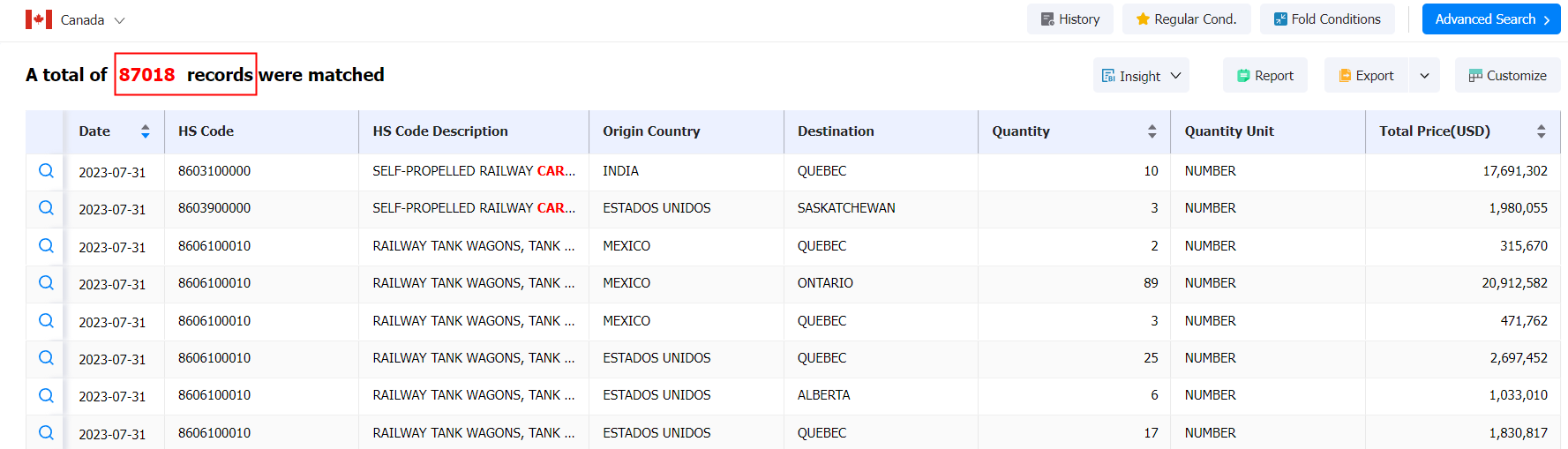Expand the Canada country dropdown
1568x449 pixels.
coord(120,19)
